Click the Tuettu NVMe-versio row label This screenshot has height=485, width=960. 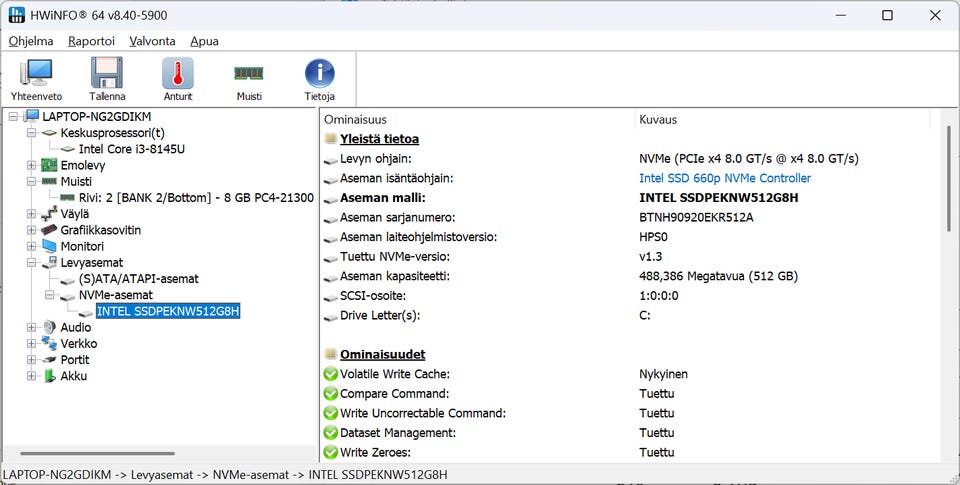click(395, 257)
